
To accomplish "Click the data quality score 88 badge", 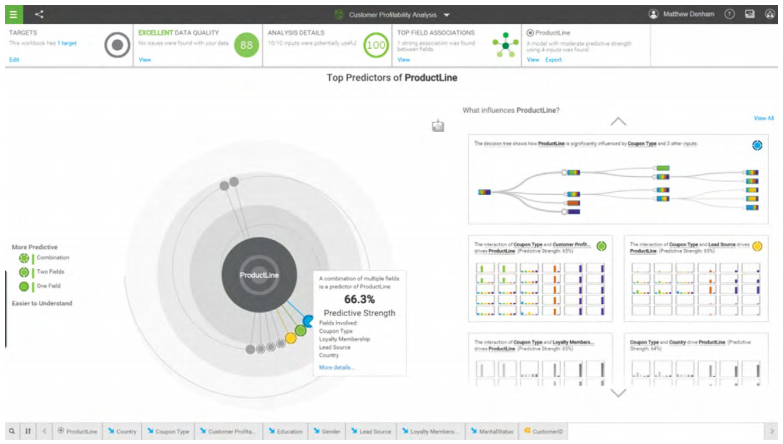I will (247, 45).
